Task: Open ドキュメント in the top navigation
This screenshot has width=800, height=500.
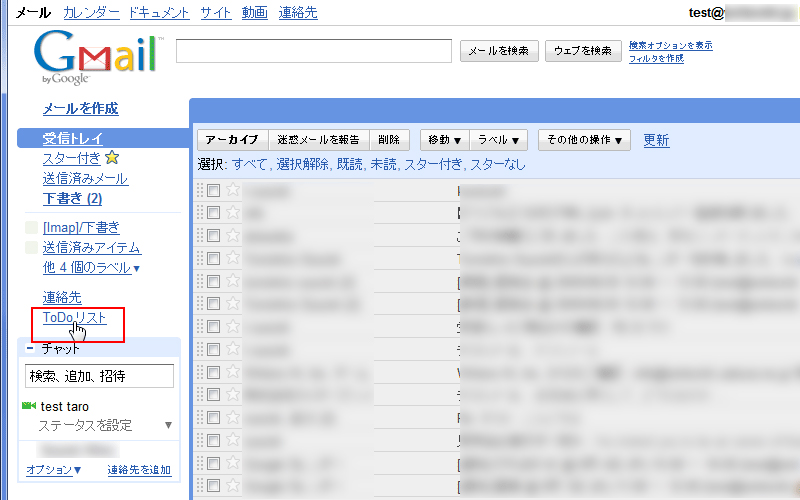Action: (159, 13)
